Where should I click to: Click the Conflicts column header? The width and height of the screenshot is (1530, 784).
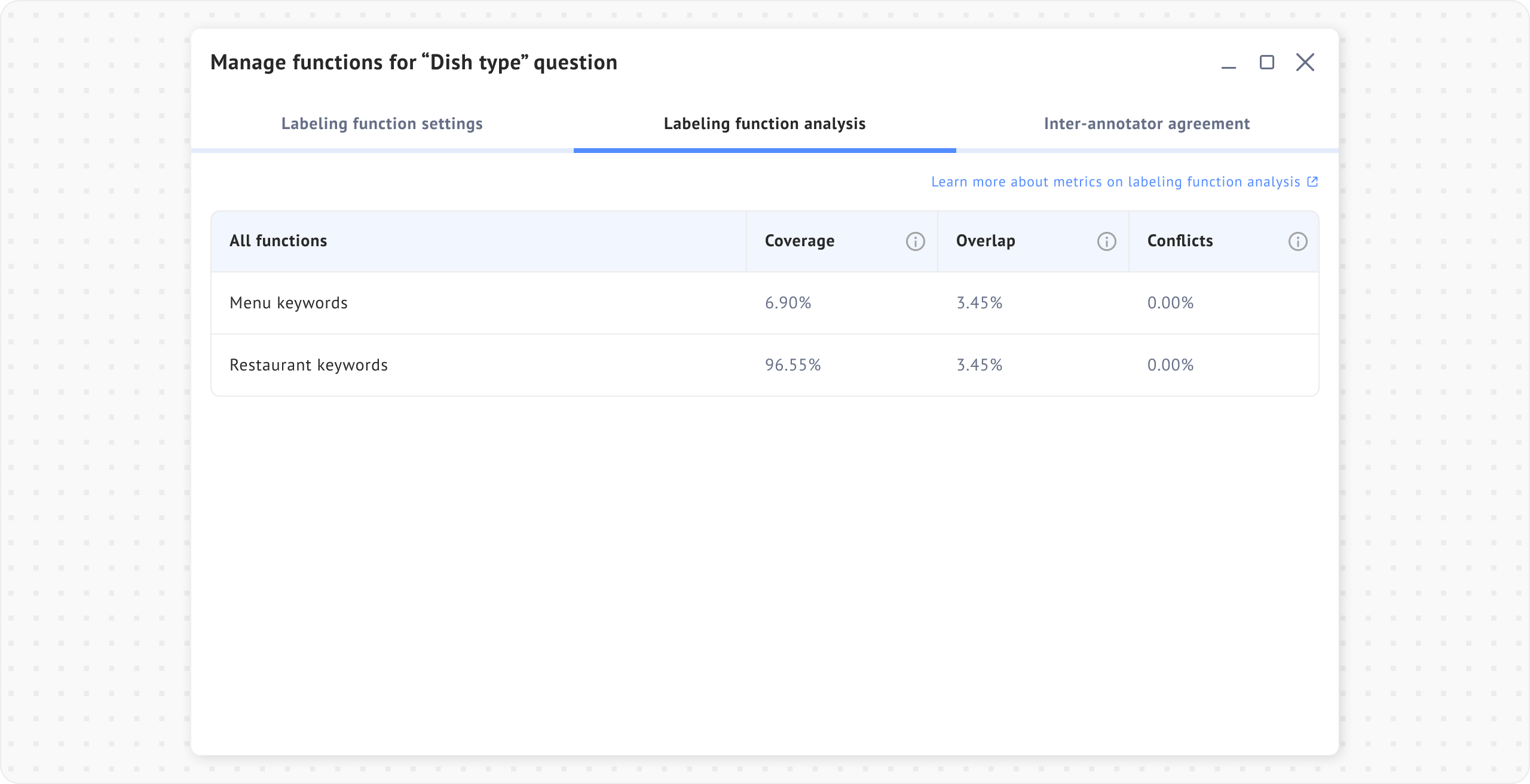[1180, 241]
